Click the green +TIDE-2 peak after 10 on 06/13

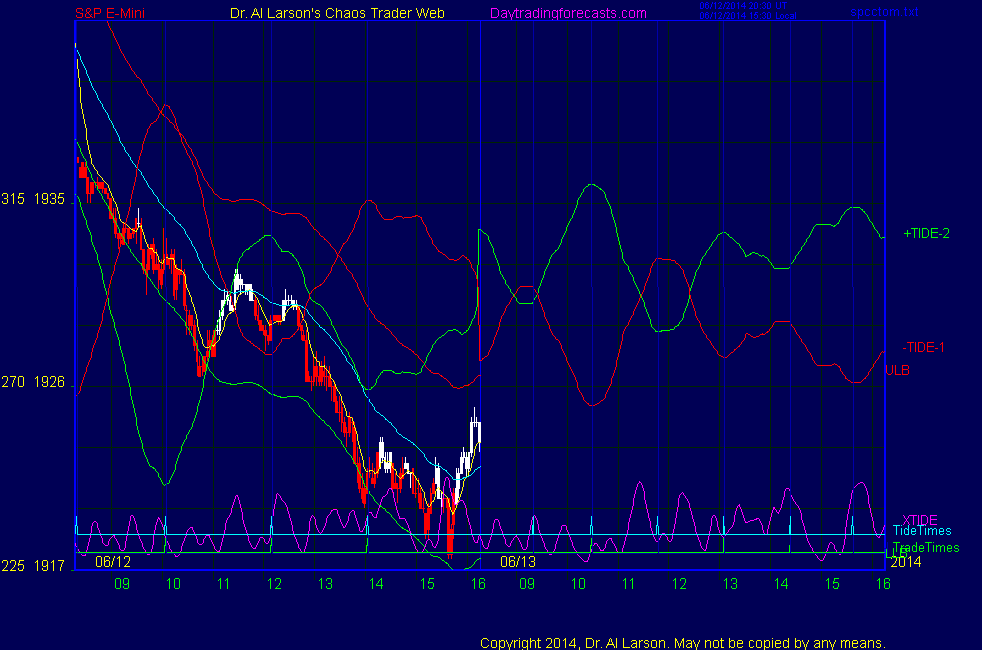coord(593,185)
